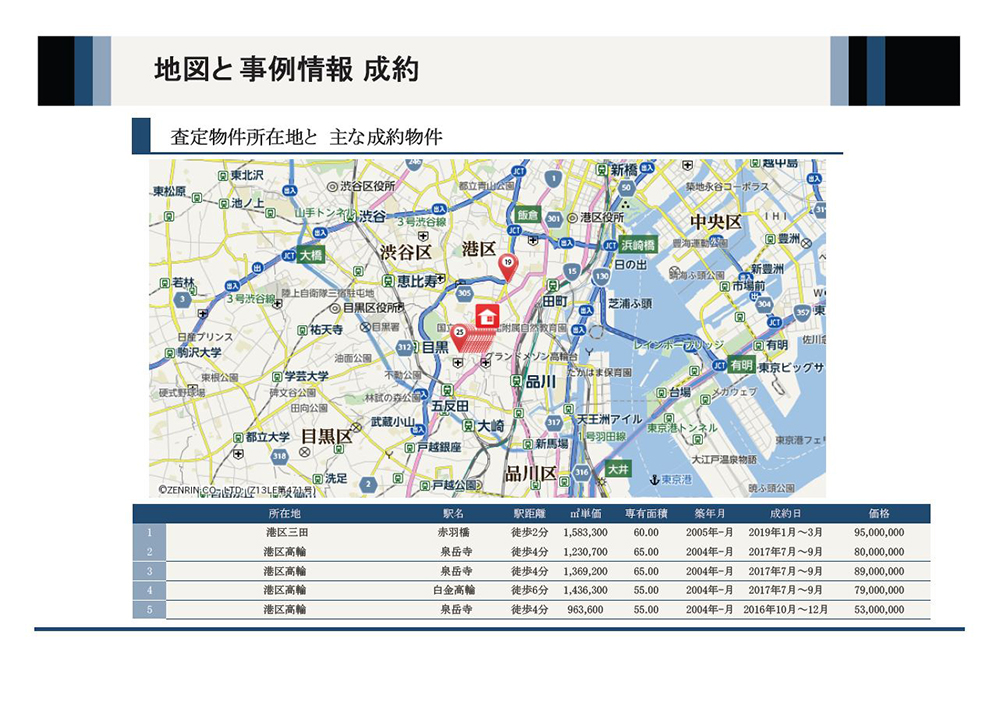The width and height of the screenshot is (1000, 706).
Task: Click the route 305 road shield
Action: pyautogui.click(x=464, y=293)
